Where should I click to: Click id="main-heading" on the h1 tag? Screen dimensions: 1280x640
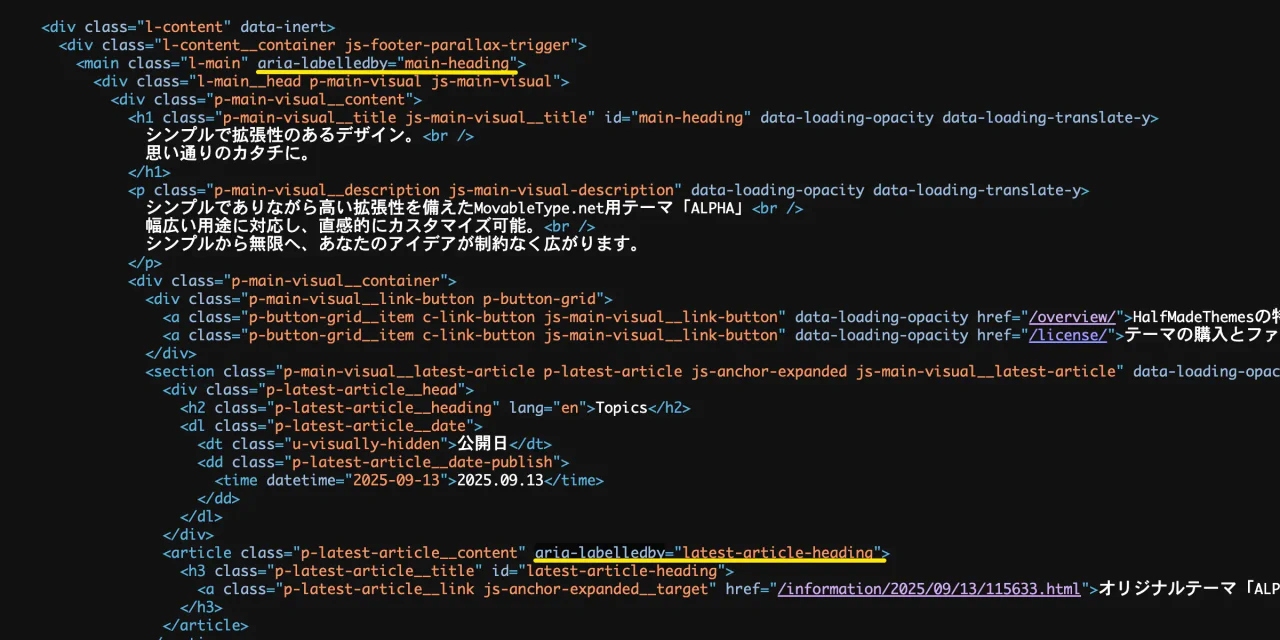677,118
